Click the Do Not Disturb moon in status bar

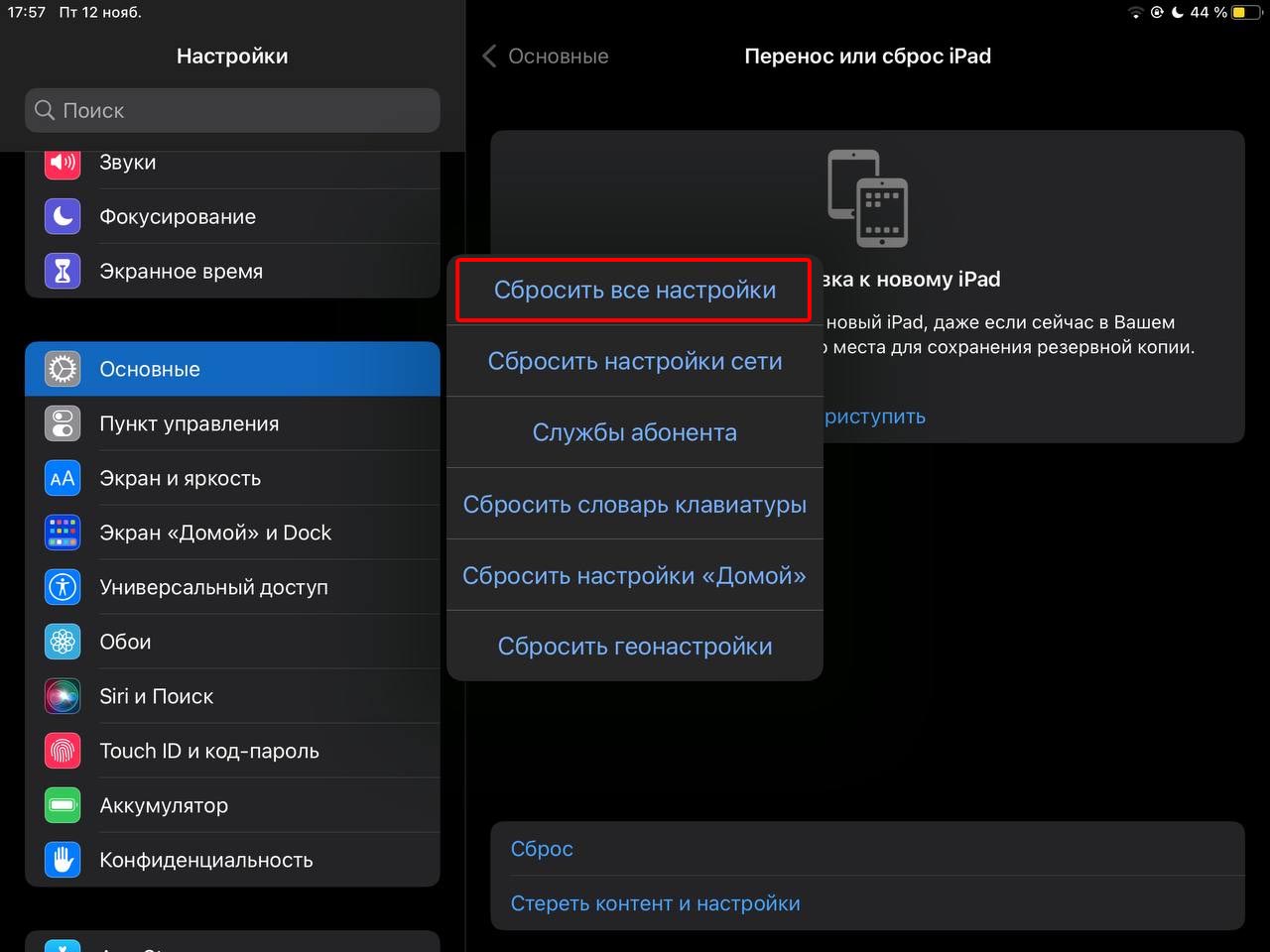click(1178, 13)
